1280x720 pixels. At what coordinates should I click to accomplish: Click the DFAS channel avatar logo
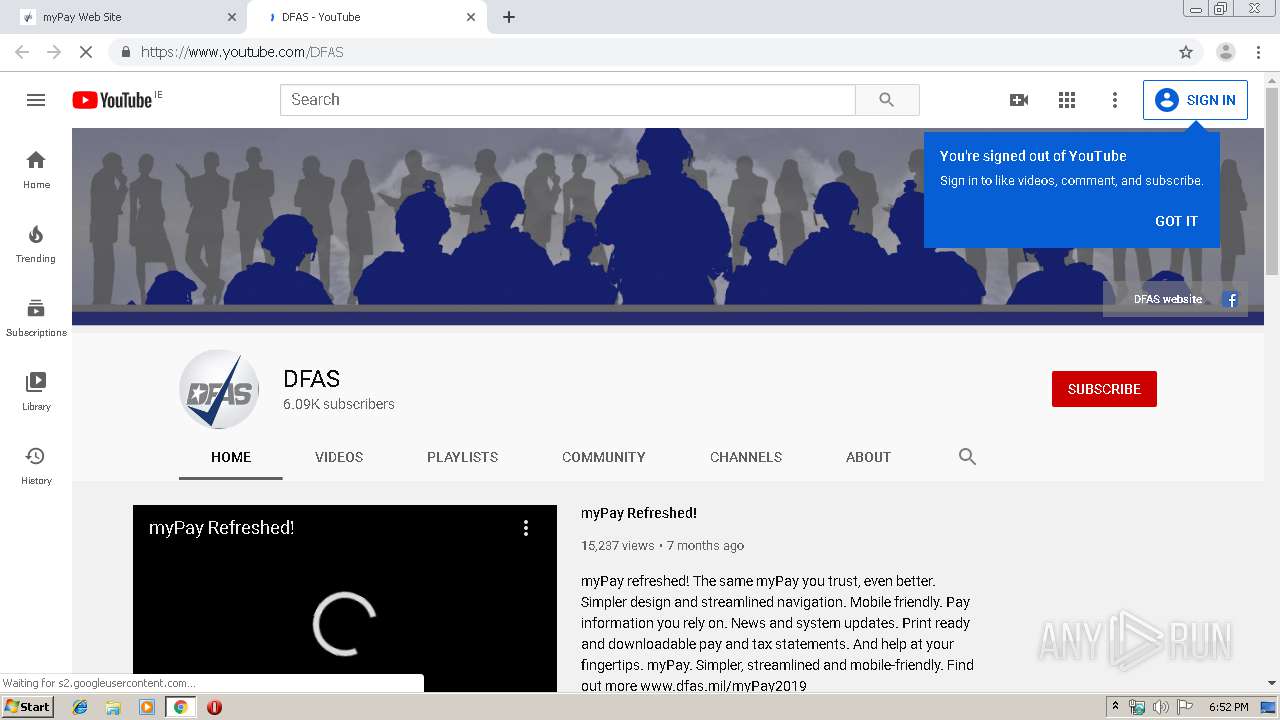pyautogui.click(x=219, y=389)
